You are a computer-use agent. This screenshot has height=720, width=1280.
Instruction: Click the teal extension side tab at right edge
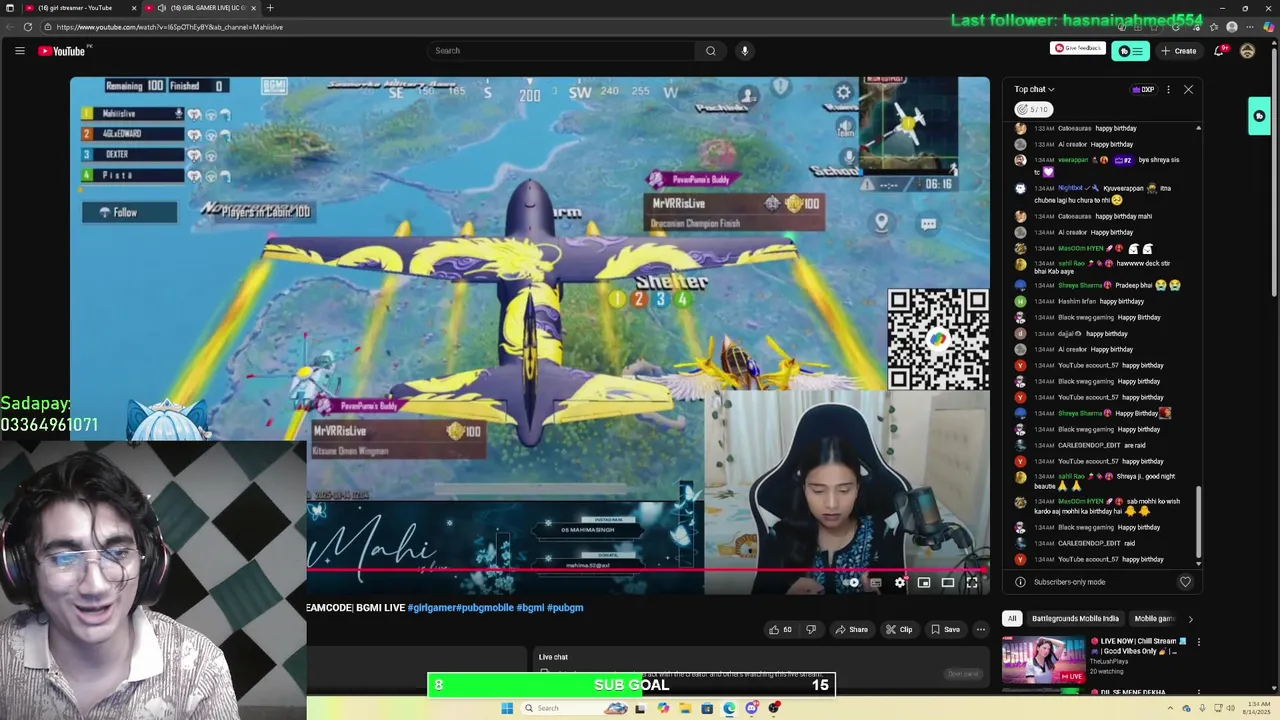tap(1259, 116)
